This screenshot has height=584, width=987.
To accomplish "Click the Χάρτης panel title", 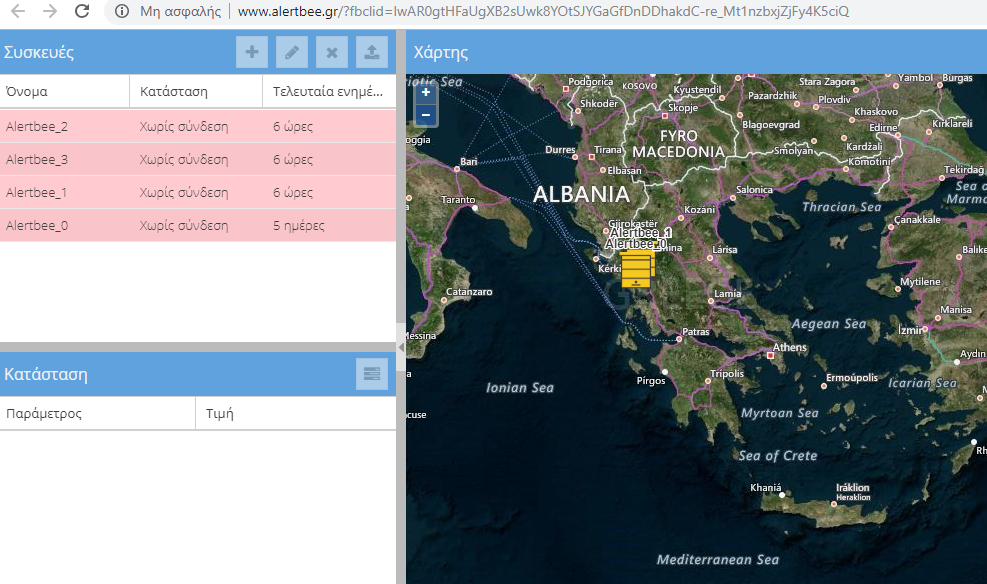I will tap(441, 52).
